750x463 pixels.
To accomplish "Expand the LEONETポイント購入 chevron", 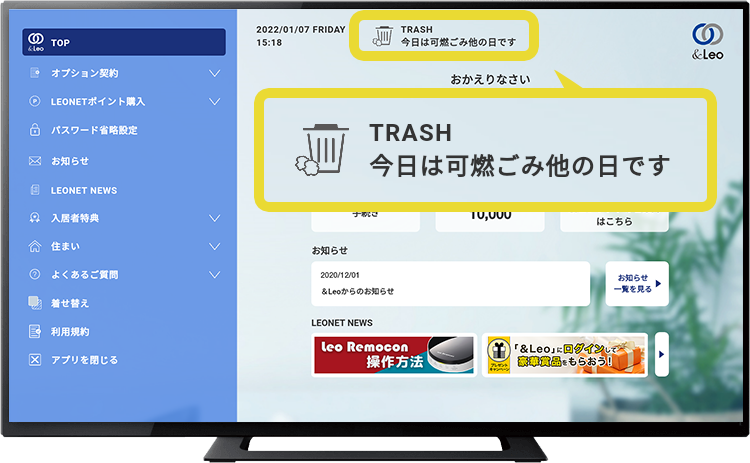I will [x=215, y=101].
